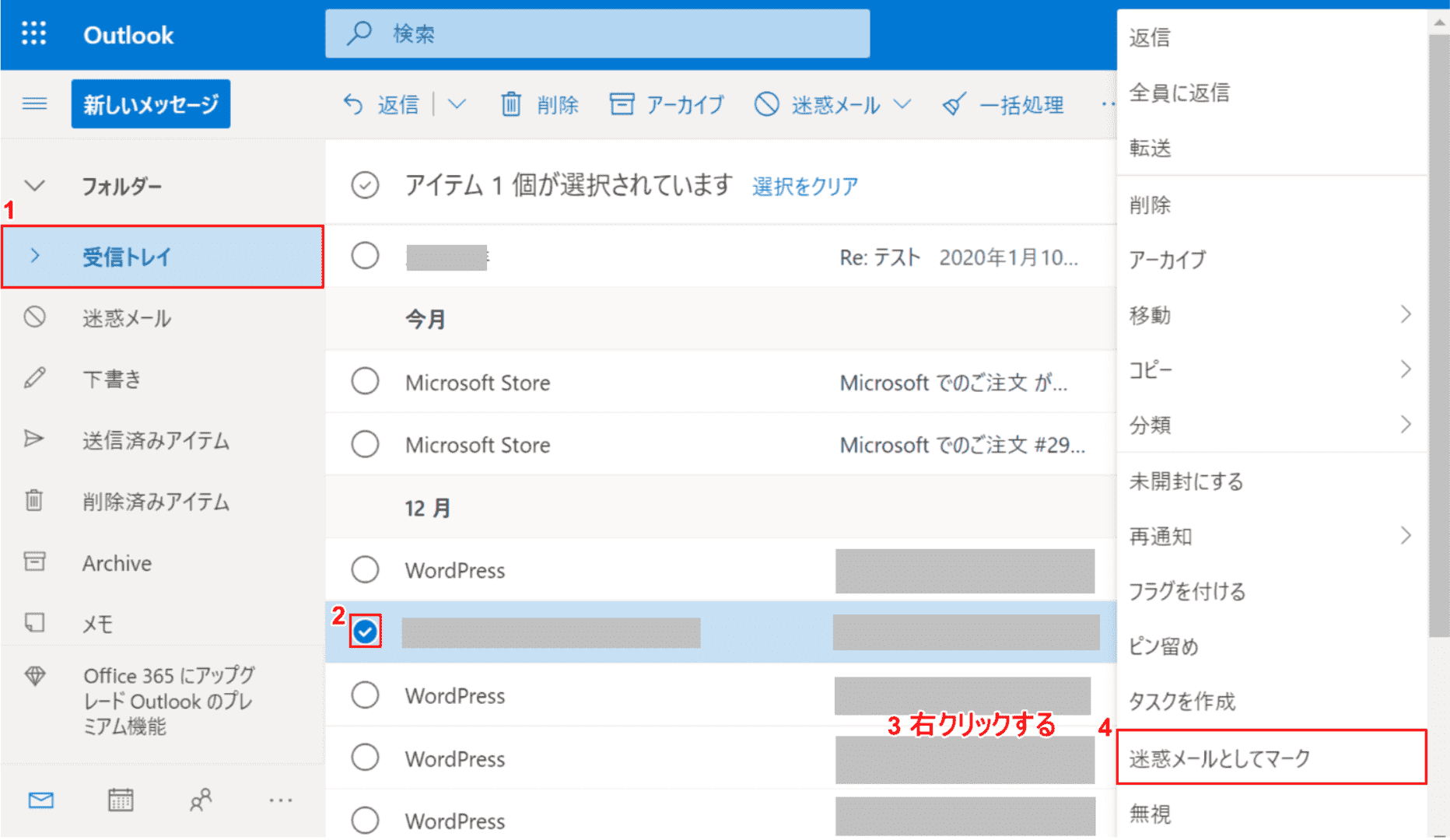1450x840 pixels.
Task: Collapse the フォルダー folders section
Action: pyautogui.click(x=35, y=186)
